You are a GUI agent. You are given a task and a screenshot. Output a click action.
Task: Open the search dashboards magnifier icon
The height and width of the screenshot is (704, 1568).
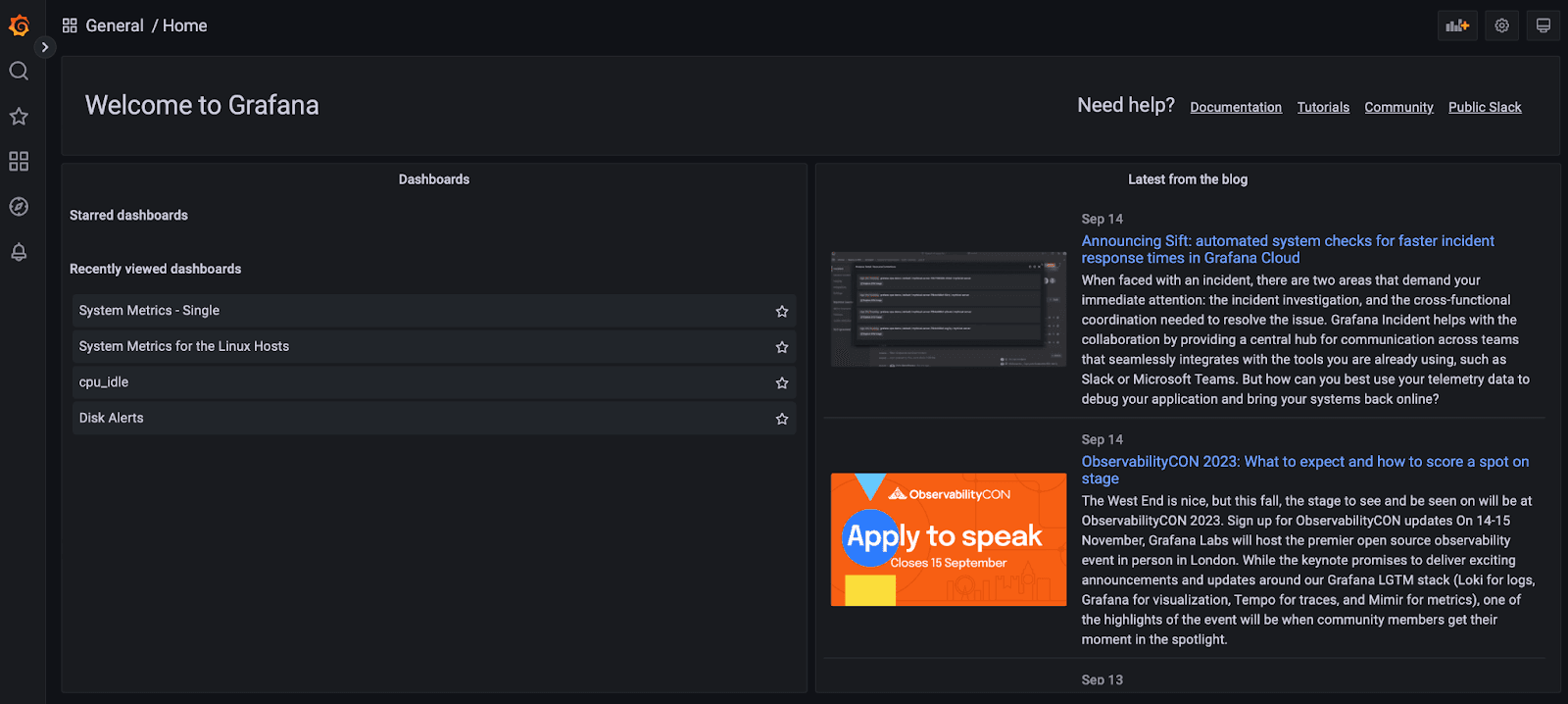point(19,71)
